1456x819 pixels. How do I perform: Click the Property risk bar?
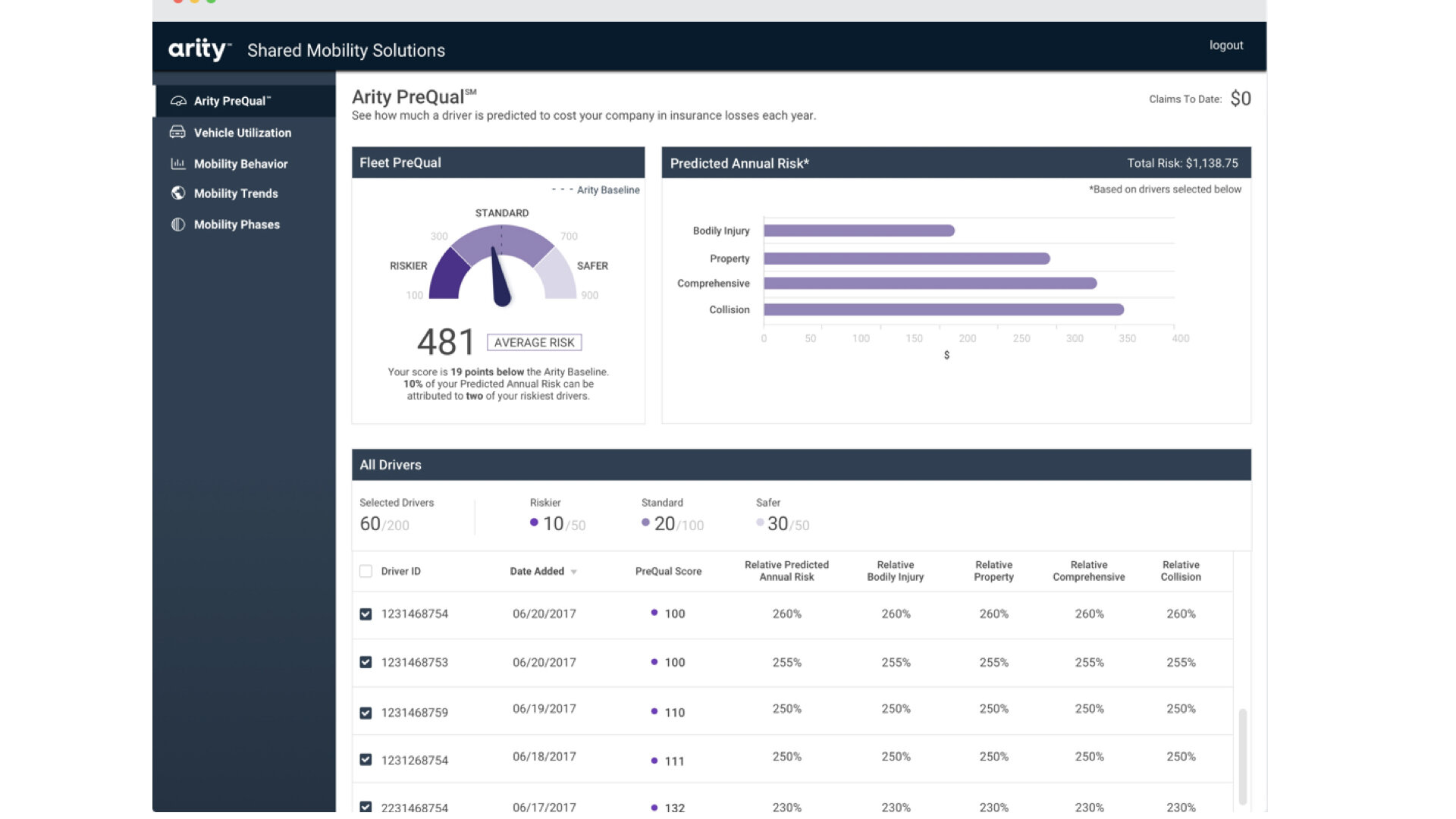pos(907,259)
